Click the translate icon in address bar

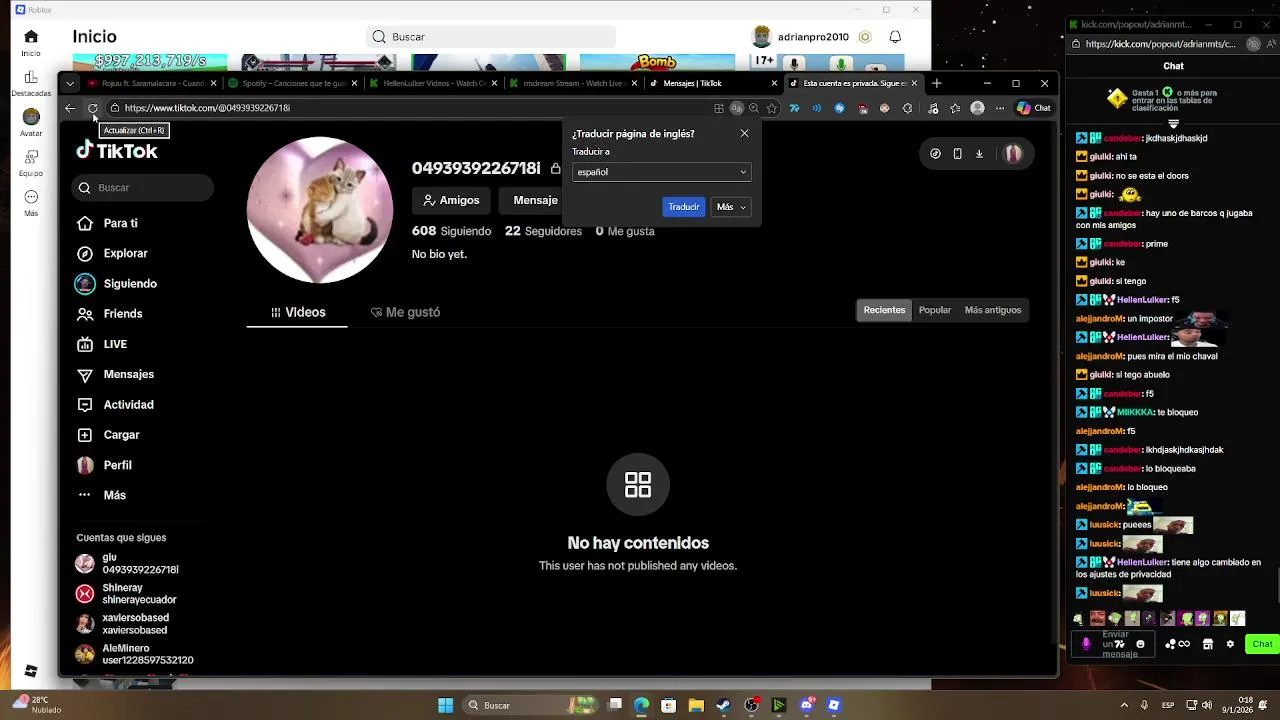736,108
